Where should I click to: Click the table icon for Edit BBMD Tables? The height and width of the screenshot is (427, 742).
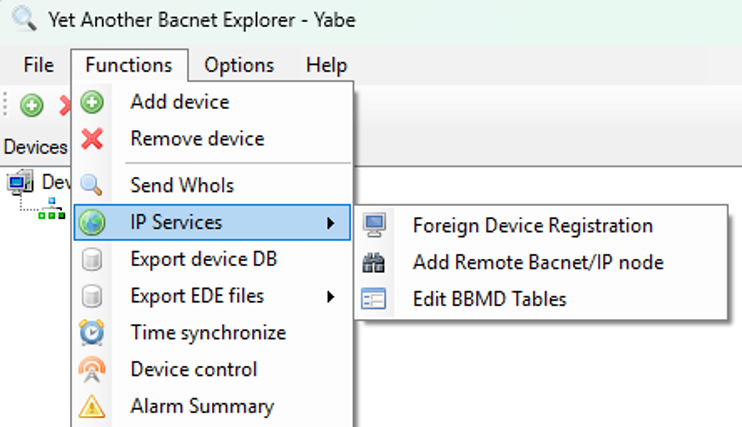[x=373, y=299]
